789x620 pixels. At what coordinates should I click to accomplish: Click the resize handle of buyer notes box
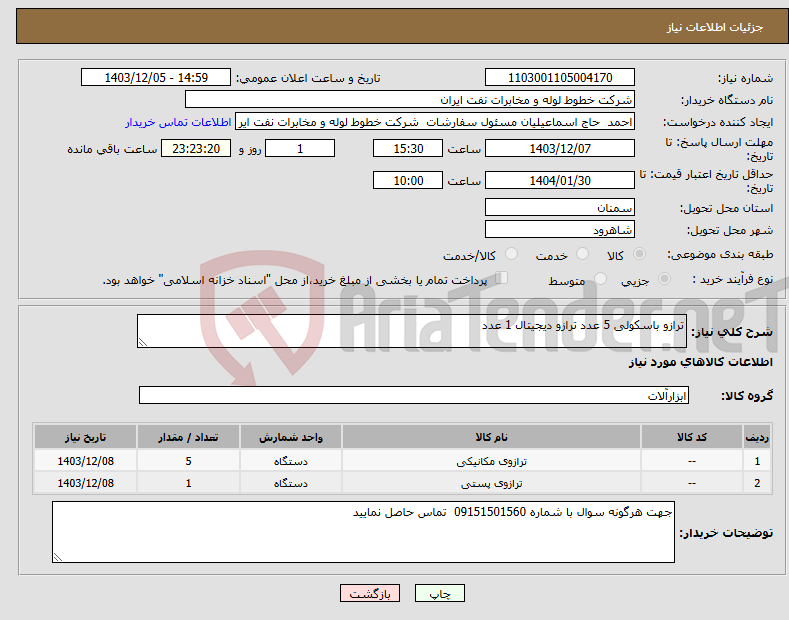[58, 557]
